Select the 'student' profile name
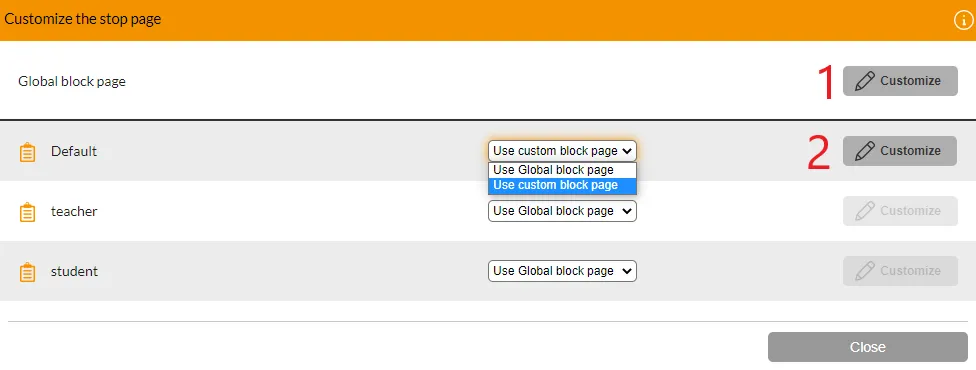This screenshot has height=370, width=976. tap(74, 272)
